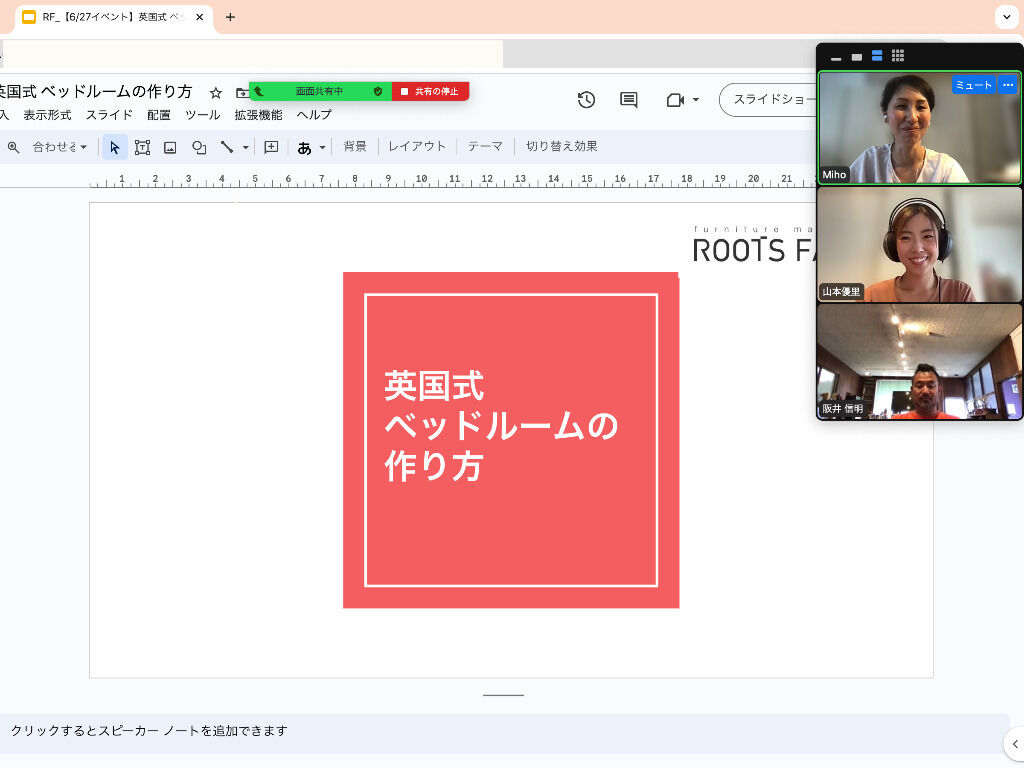Screen dimensions: 1024x768
Task: Show all comments icon
Action: (629, 100)
